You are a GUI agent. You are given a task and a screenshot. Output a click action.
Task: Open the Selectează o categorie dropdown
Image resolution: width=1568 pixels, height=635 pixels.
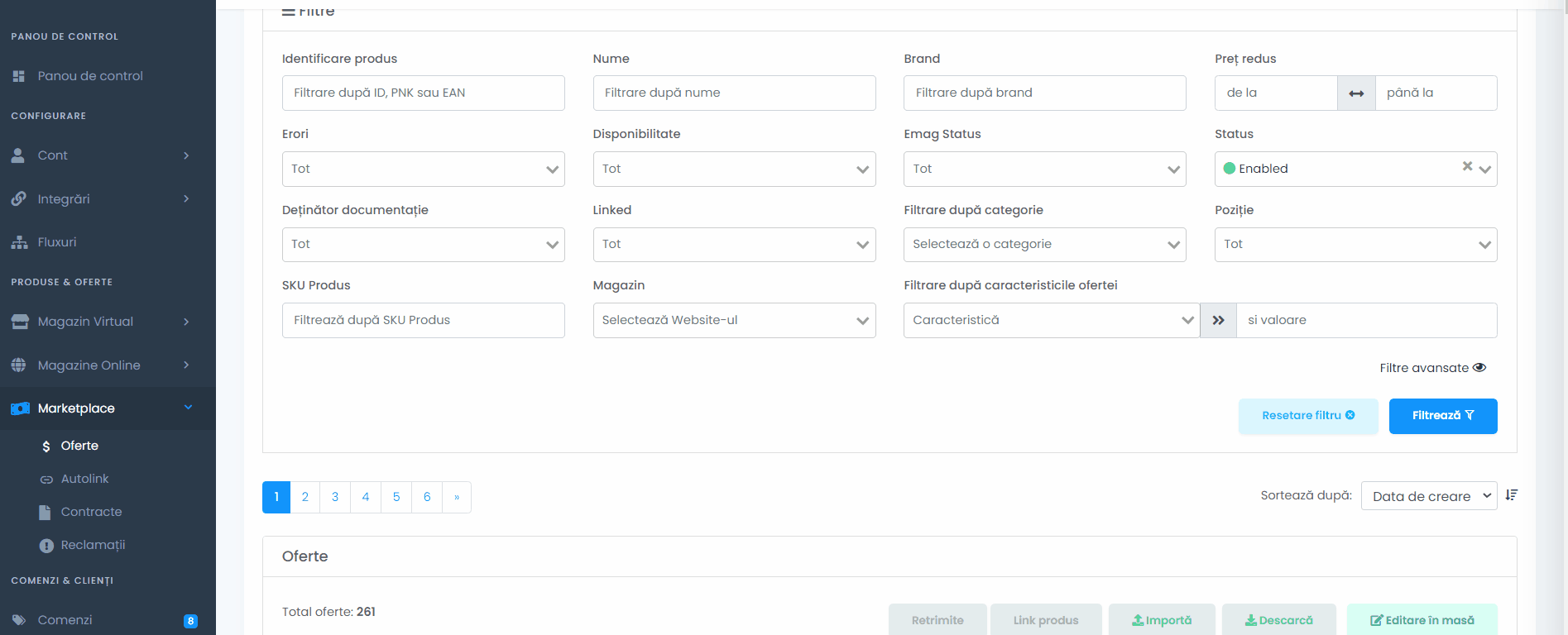point(1045,245)
